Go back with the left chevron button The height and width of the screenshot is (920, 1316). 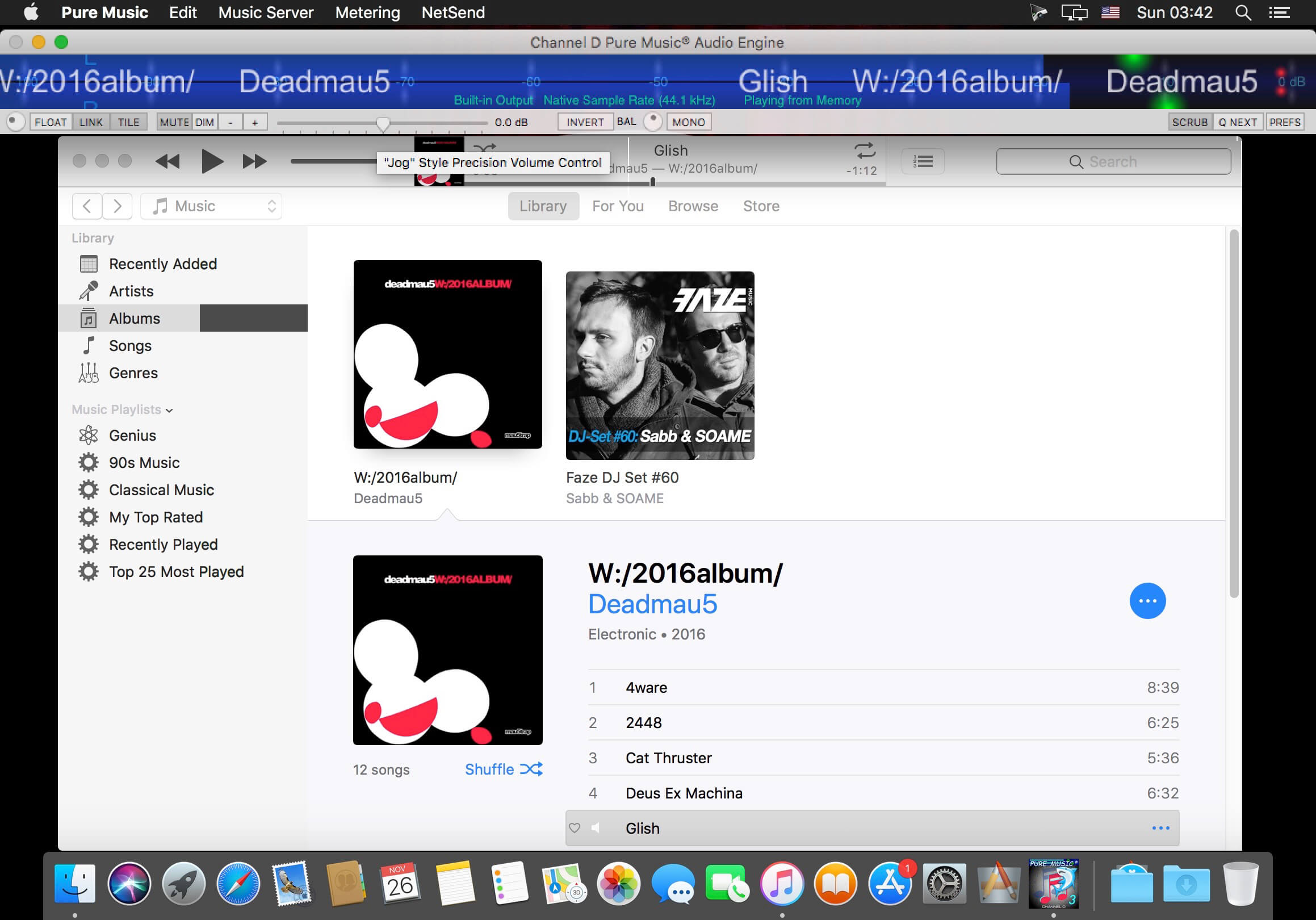click(87, 206)
